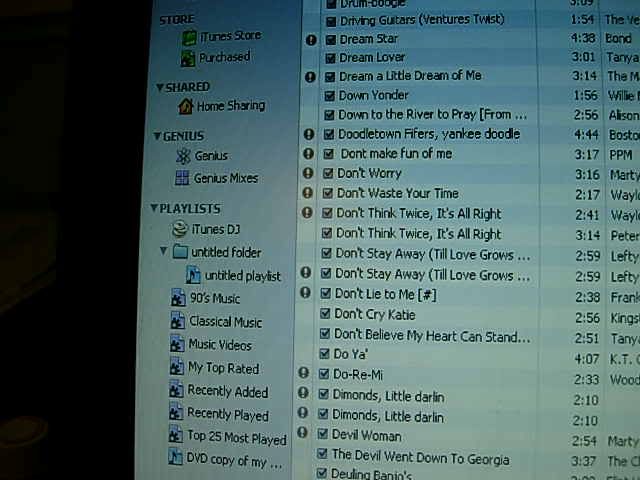Select the song Dont make fun of me
640x480 pixels.
coord(396,154)
